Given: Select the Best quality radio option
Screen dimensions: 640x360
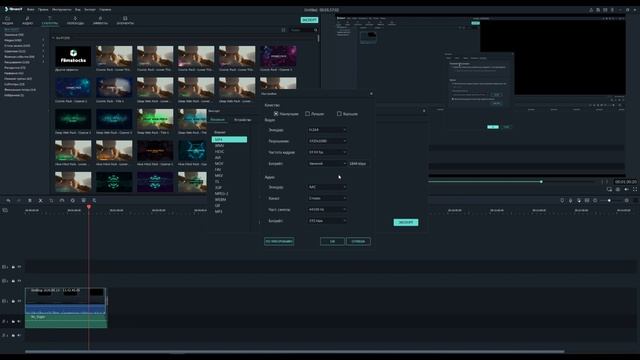Looking at the screenshot, I should [x=276, y=113].
